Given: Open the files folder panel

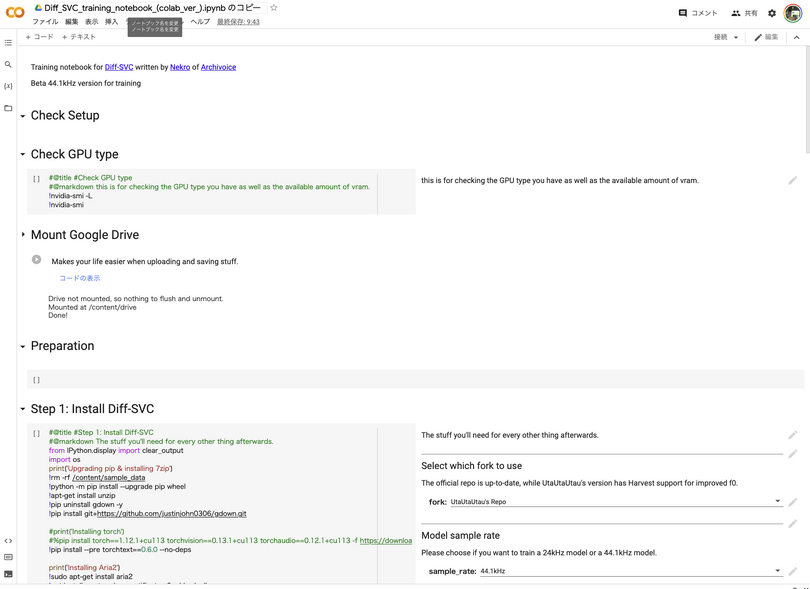Looking at the screenshot, I should (x=8, y=108).
